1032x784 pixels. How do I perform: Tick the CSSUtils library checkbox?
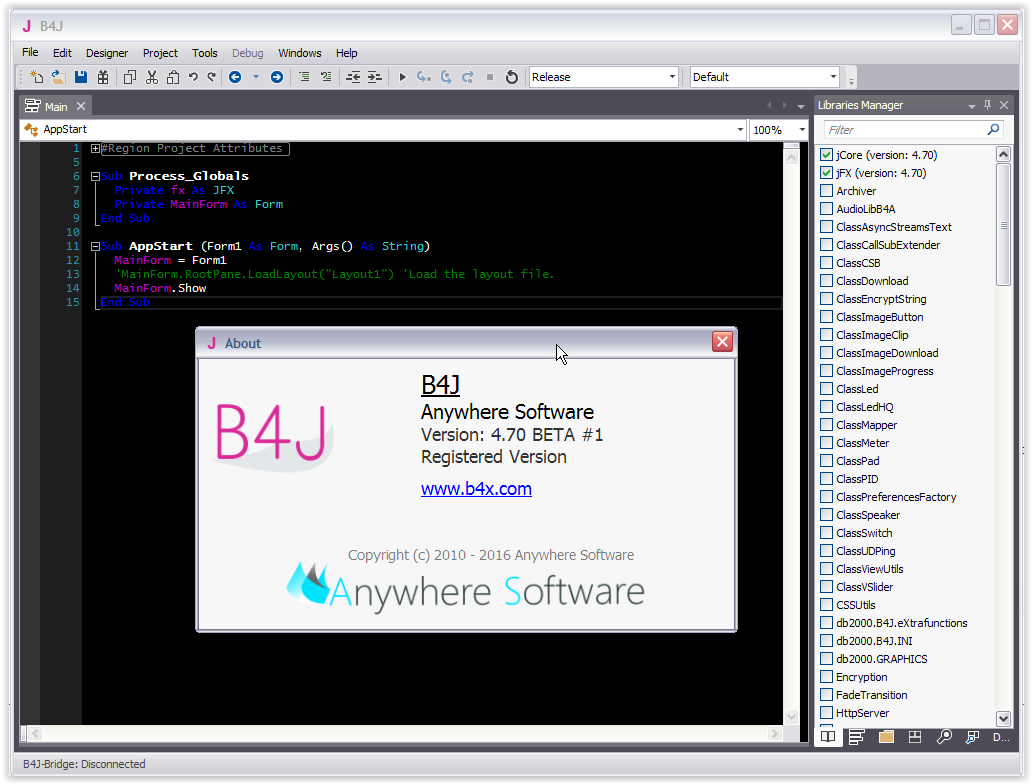(827, 604)
